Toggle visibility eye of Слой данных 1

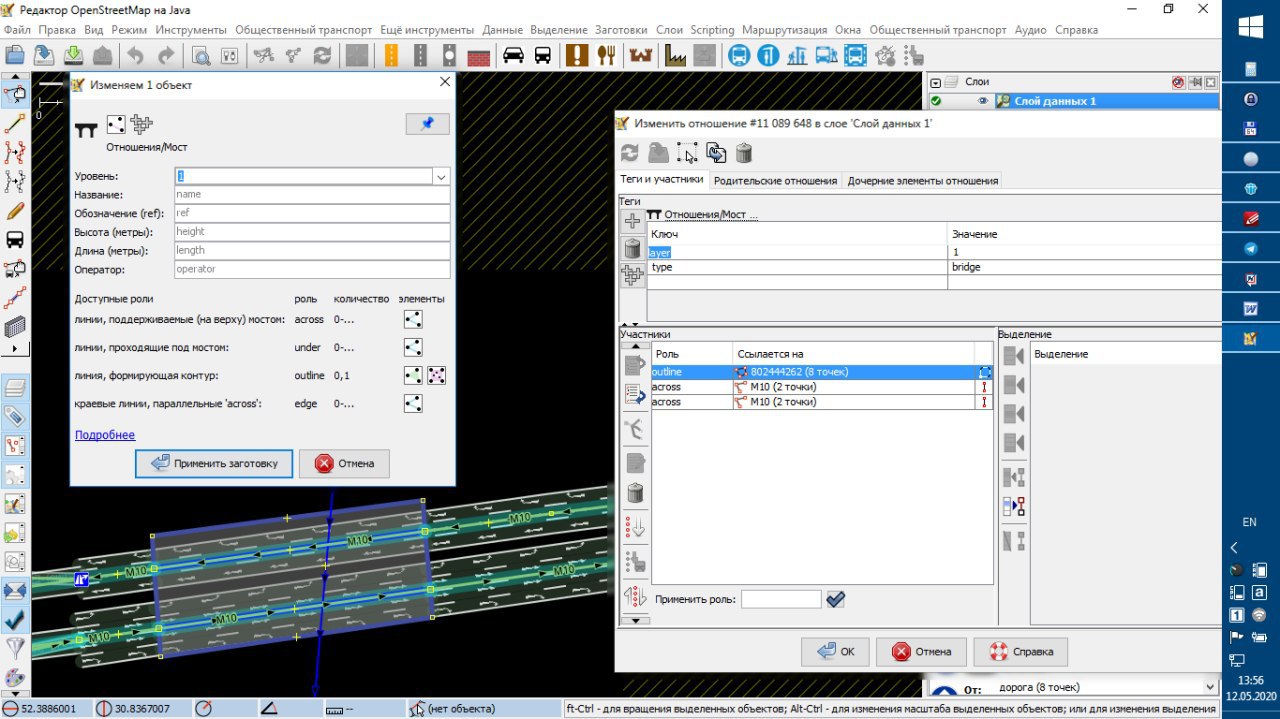[983, 101]
